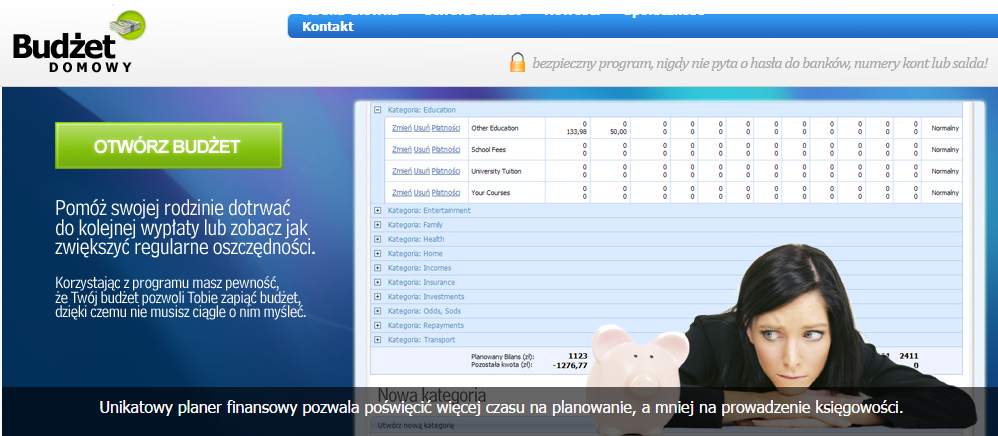The width and height of the screenshot is (998, 436).
Task: Click the Kategoria: Insurance label
Action: pyautogui.click(x=421, y=282)
